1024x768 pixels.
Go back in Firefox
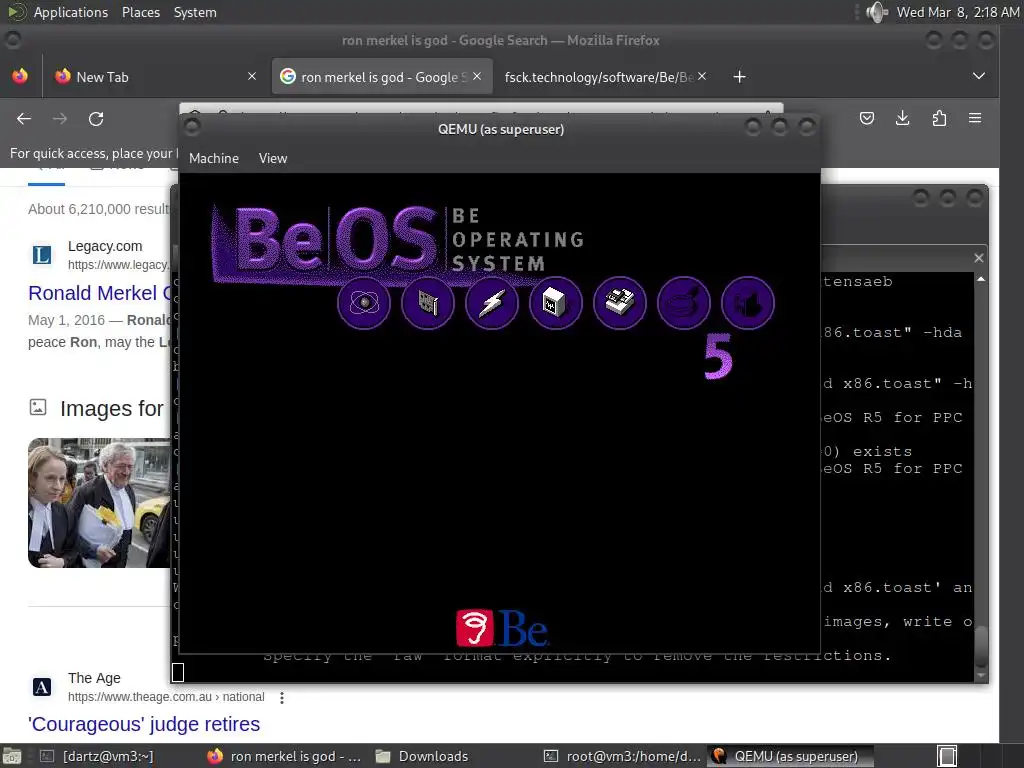24,119
